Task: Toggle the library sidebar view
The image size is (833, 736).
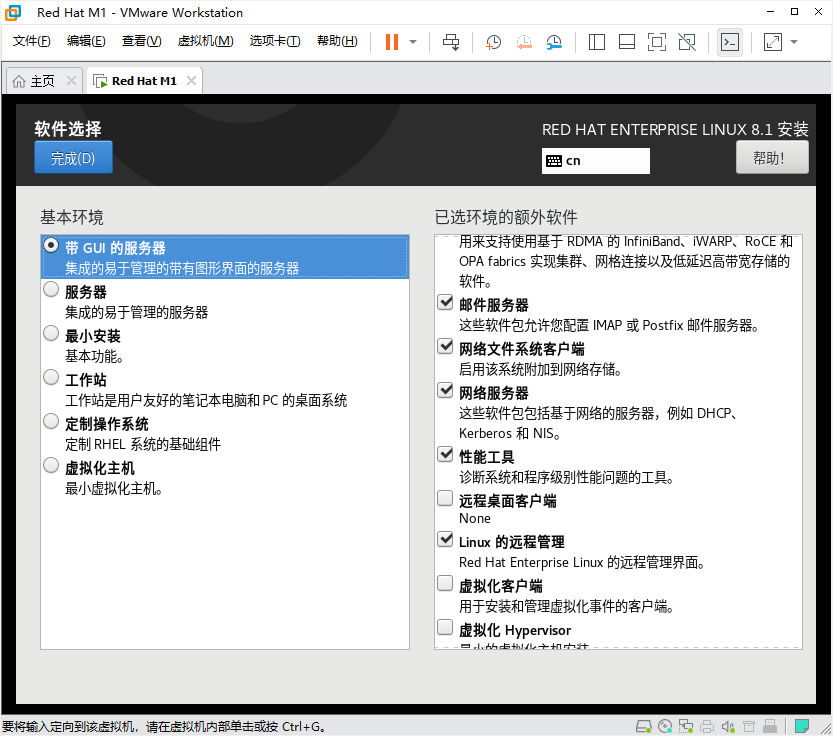Action: (x=597, y=42)
